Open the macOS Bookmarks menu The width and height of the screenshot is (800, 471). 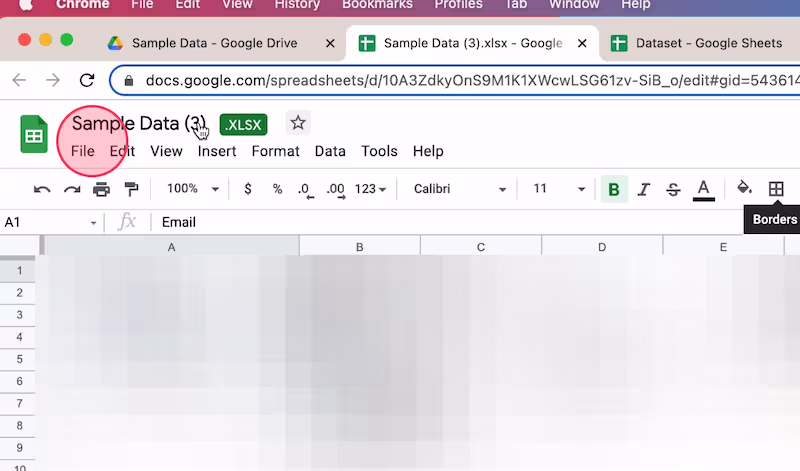coord(378,5)
